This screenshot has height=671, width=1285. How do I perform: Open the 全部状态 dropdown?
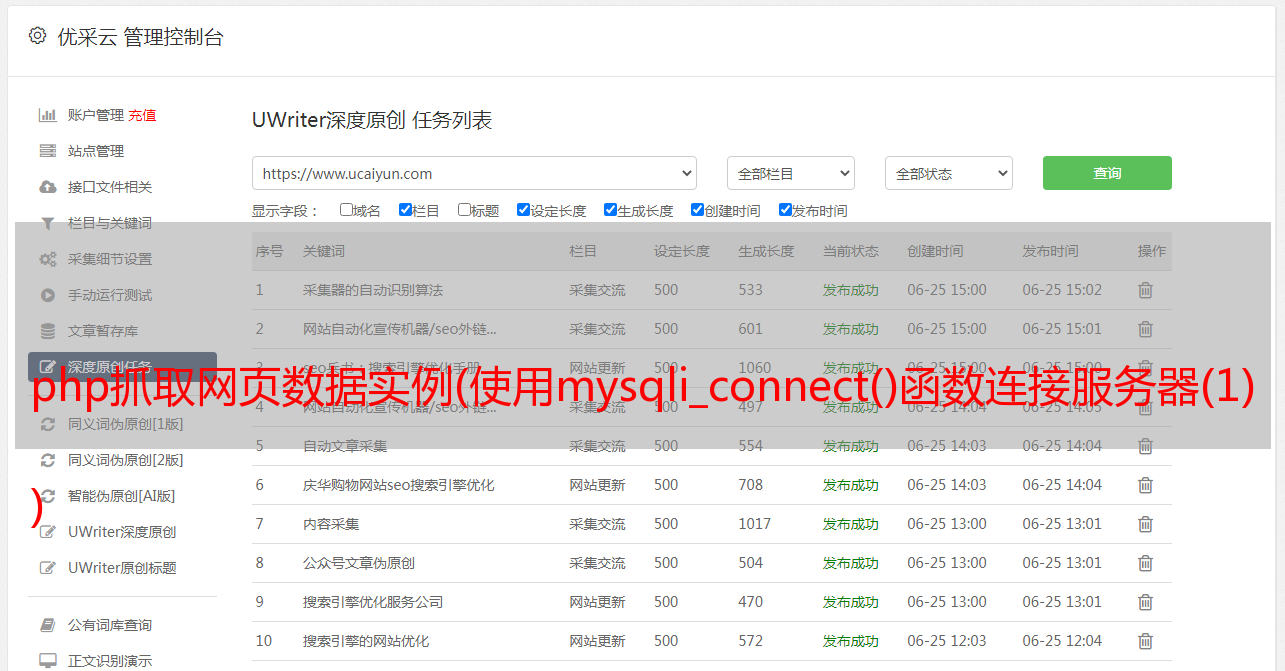[x=948, y=173]
